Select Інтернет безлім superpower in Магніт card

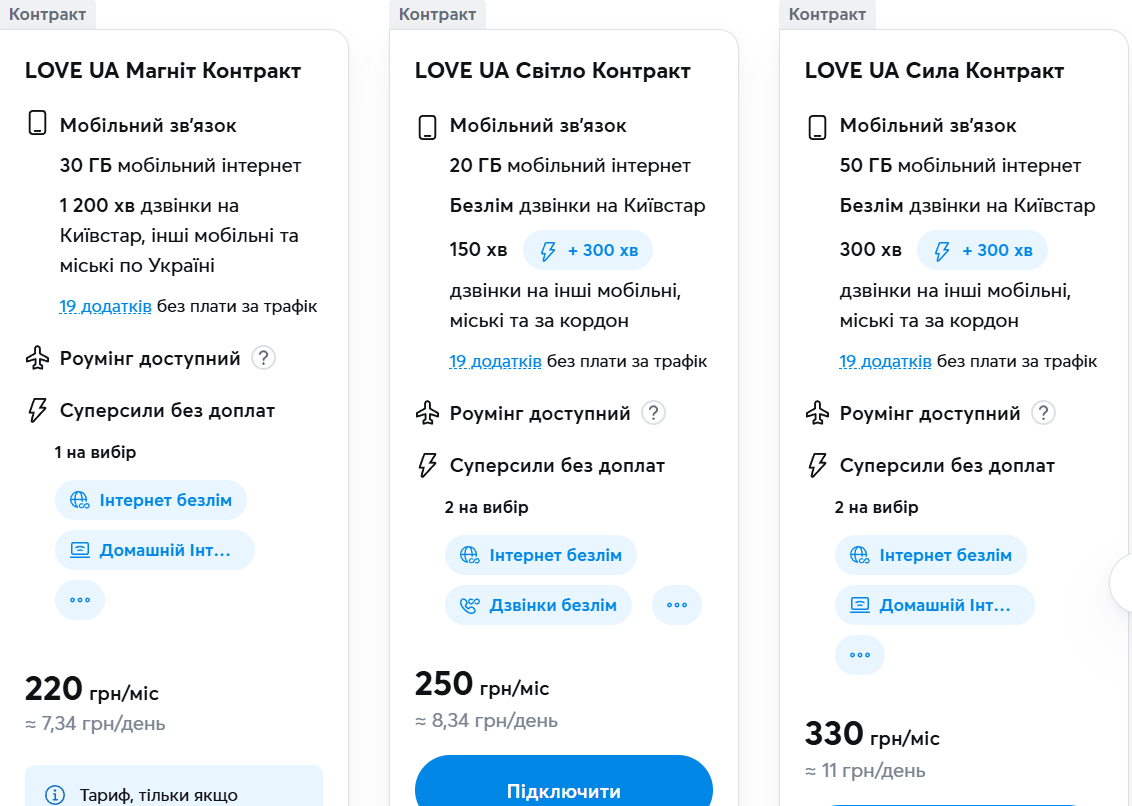point(151,500)
